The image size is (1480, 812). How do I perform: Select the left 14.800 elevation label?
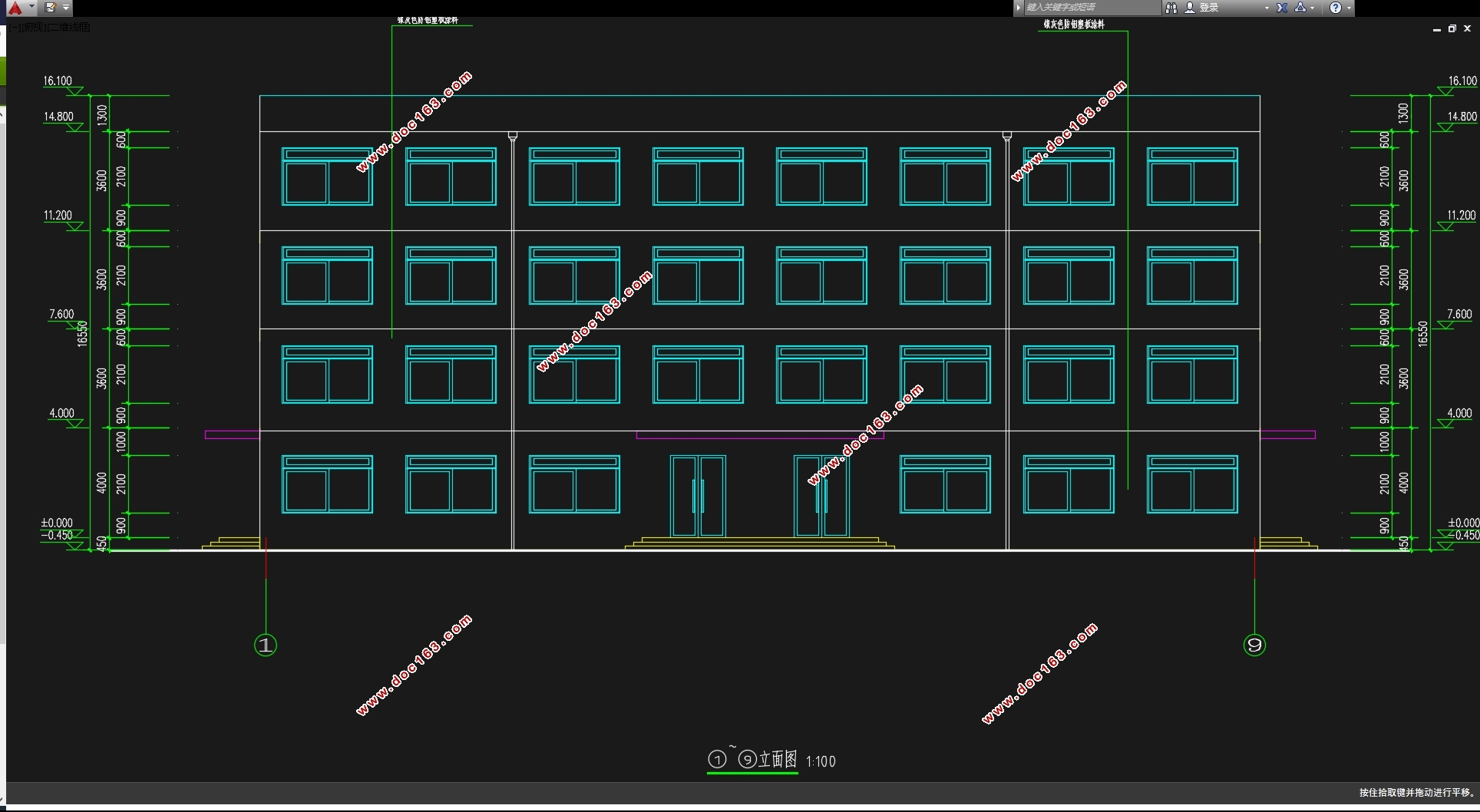pyautogui.click(x=58, y=117)
